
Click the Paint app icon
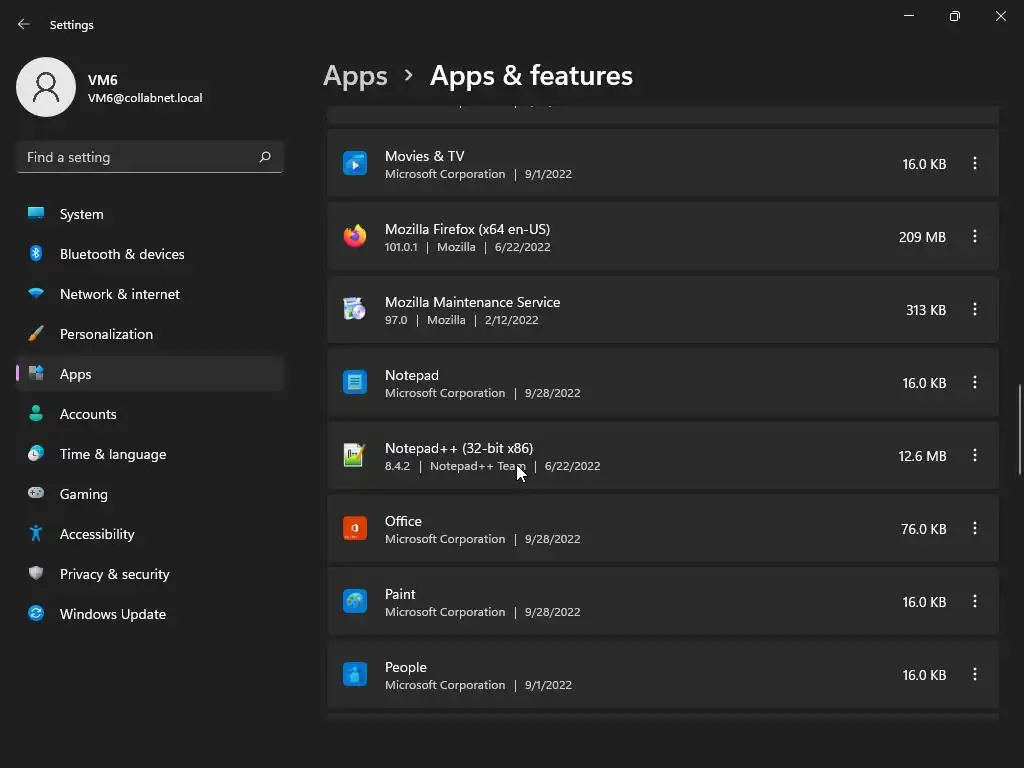(355, 601)
